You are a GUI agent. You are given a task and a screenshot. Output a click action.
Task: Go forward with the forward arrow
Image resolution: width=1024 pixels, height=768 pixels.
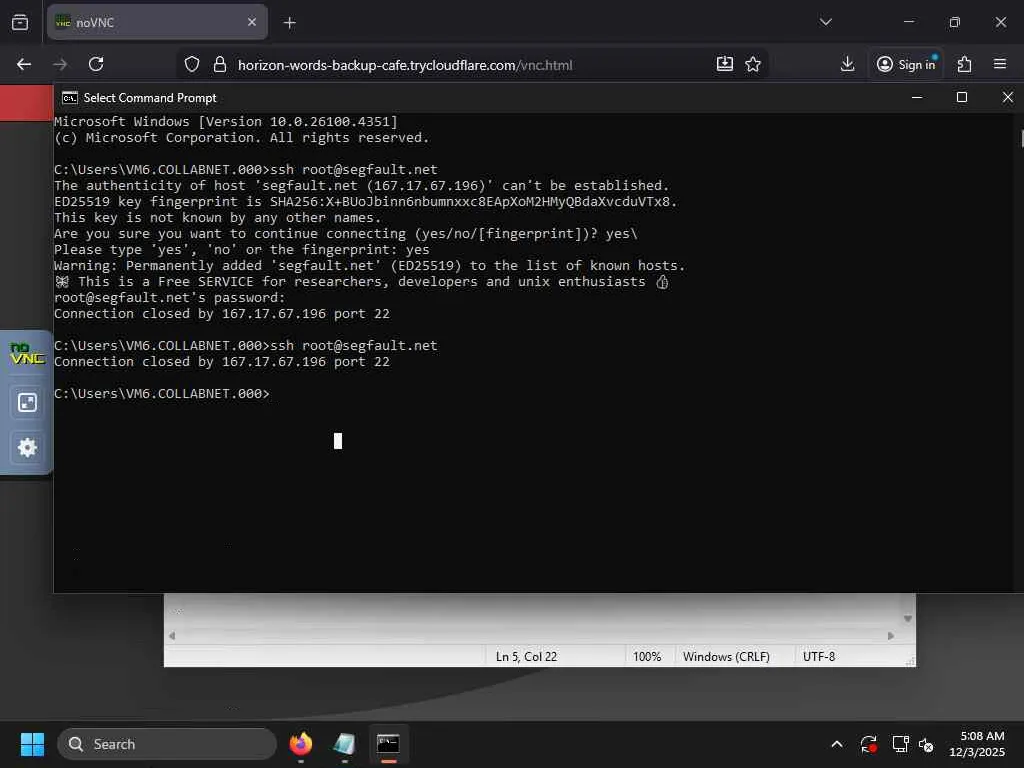60,64
